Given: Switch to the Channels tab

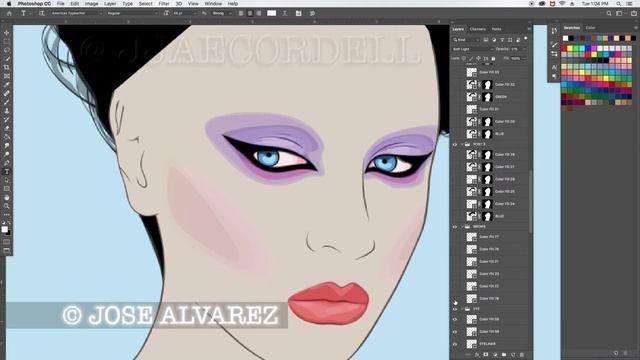Looking at the screenshot, I should coord(478,29).
